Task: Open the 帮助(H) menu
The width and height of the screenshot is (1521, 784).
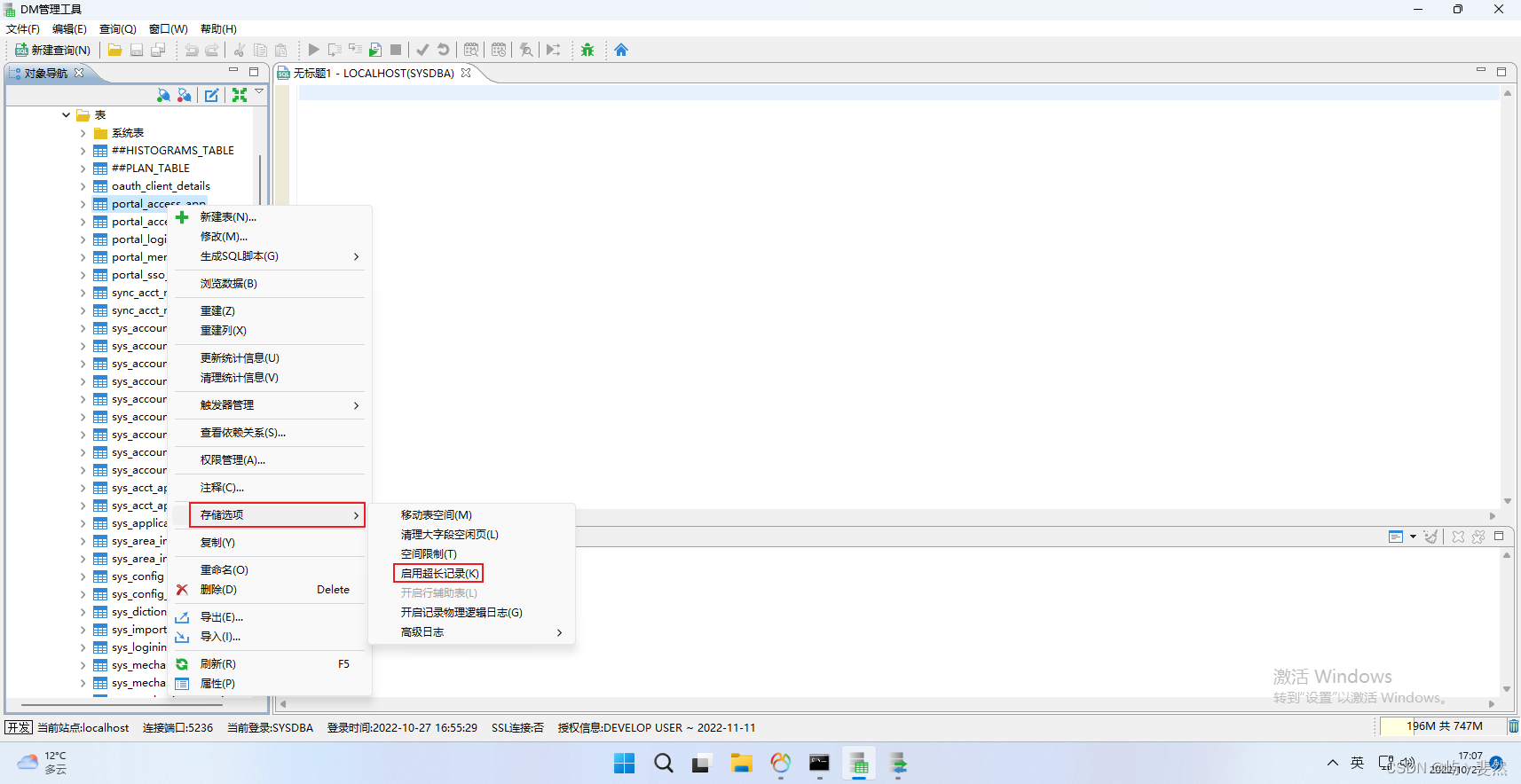Action: pos(218,28)
